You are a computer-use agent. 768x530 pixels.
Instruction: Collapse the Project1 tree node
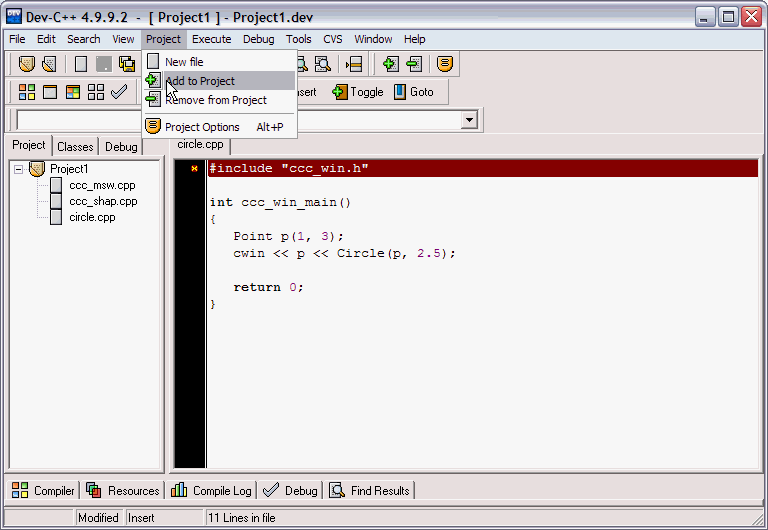click(19, 169)
